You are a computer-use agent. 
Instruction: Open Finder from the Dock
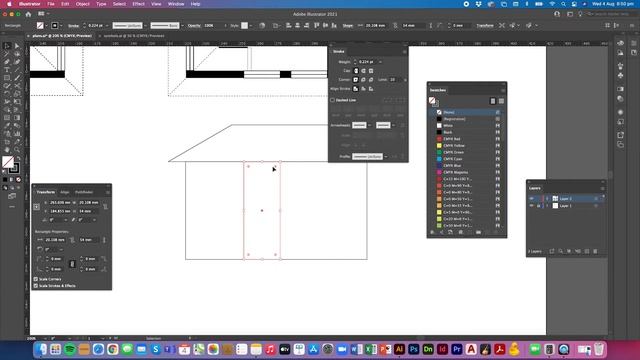41,349
